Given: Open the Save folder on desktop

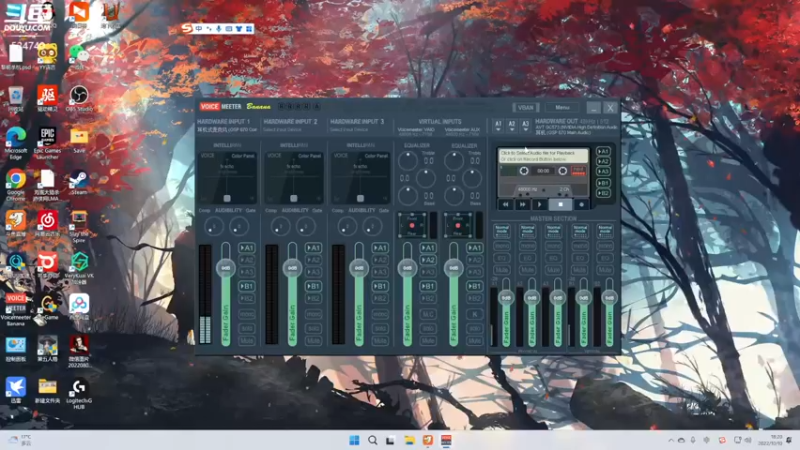Looking at the screenshot, I should 79,140.
